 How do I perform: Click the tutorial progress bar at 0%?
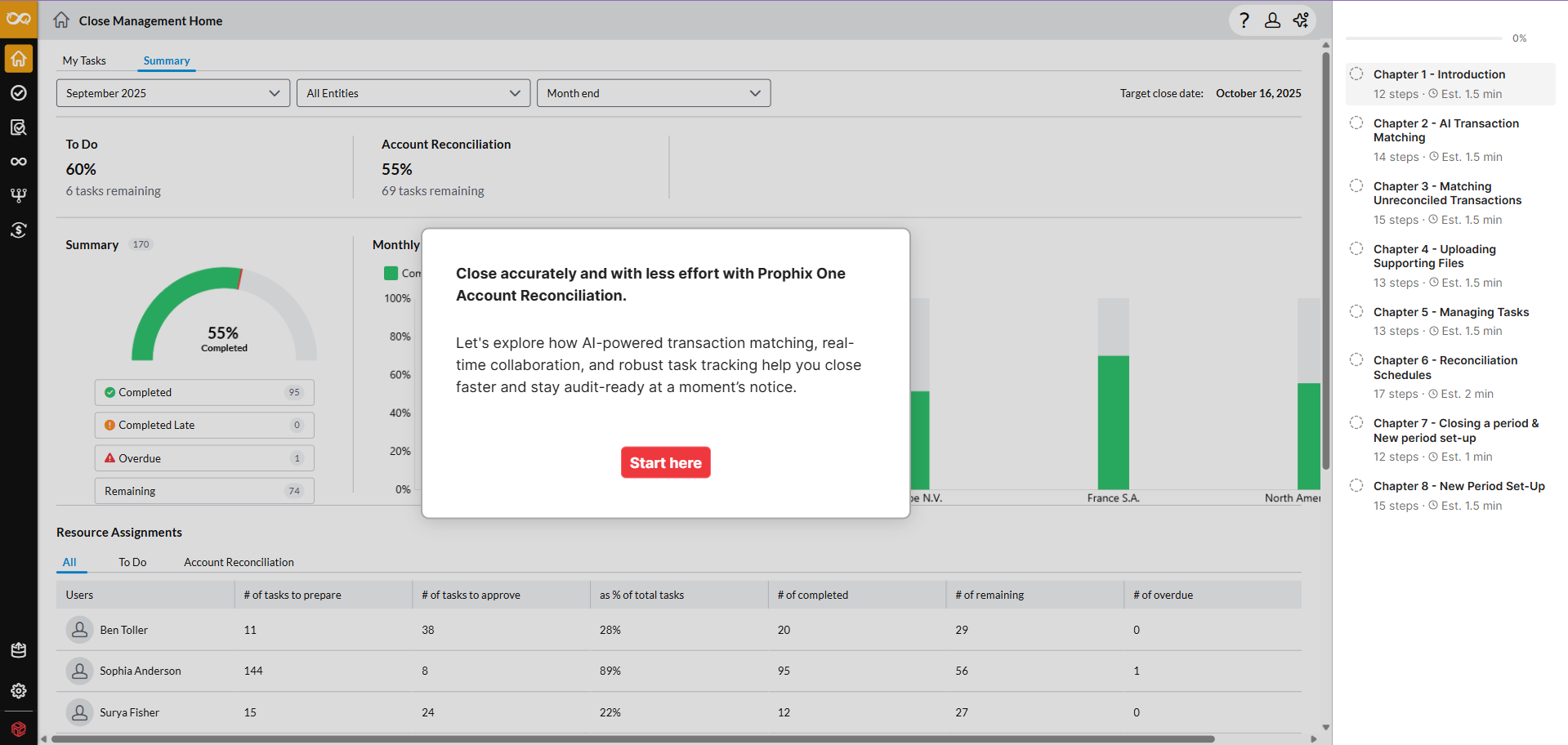(1423, 38)
